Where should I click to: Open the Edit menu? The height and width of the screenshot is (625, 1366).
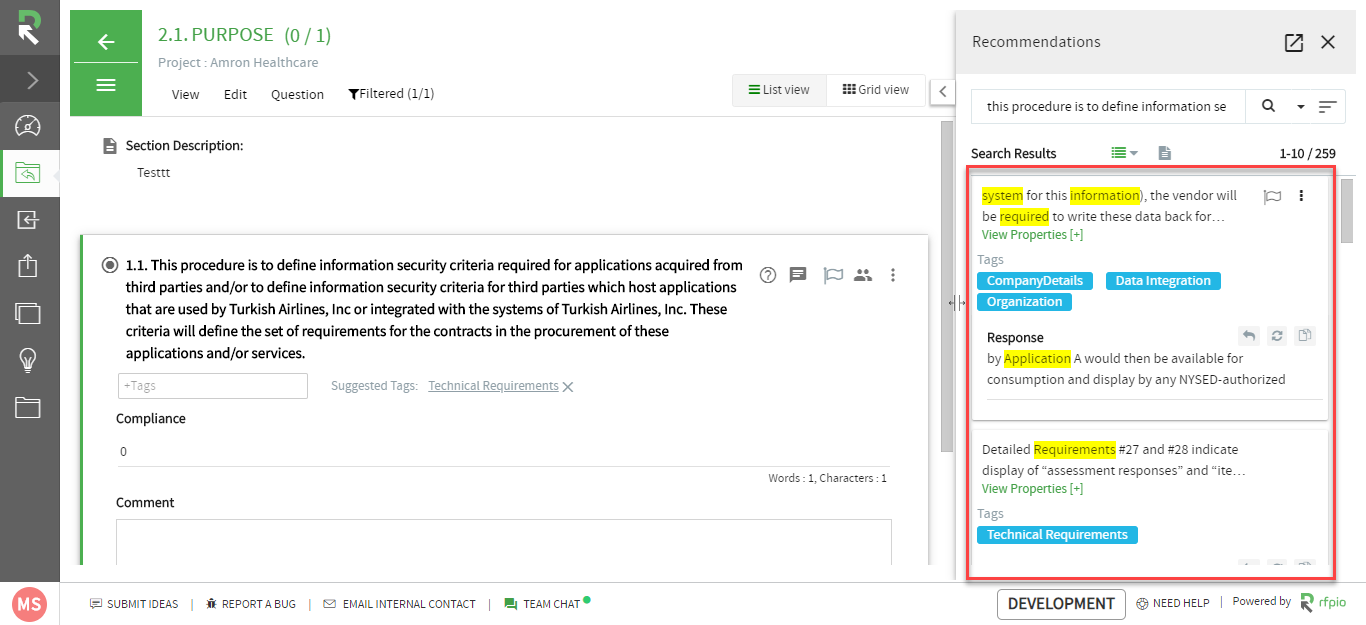[235, 94]
